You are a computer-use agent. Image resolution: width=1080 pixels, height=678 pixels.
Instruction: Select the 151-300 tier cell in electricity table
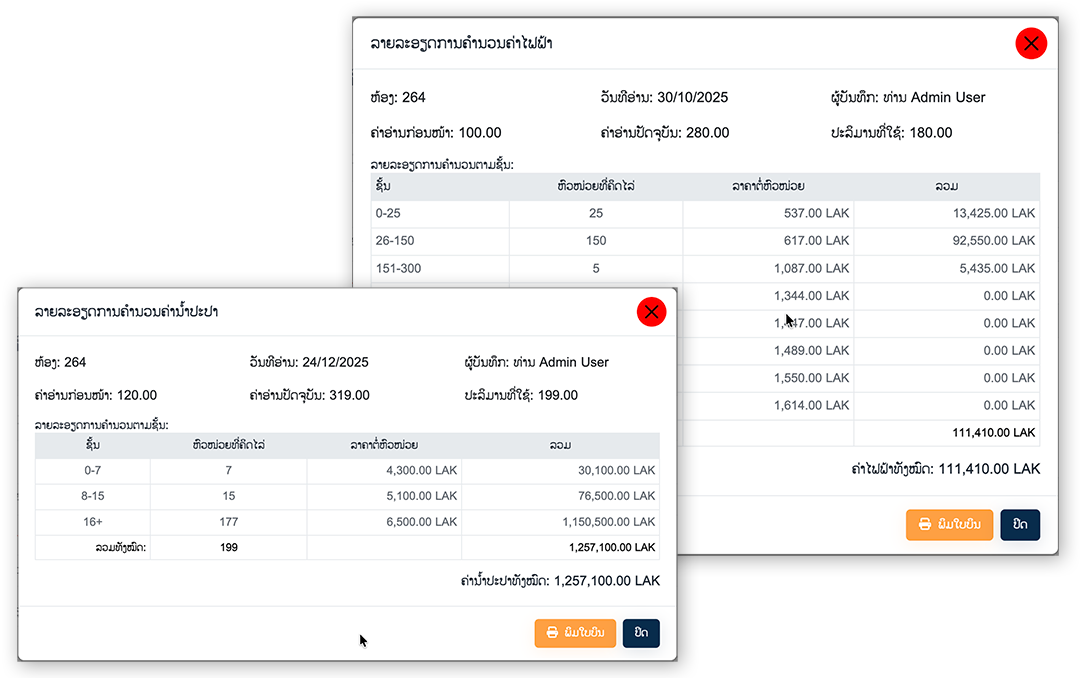point(439,269)
